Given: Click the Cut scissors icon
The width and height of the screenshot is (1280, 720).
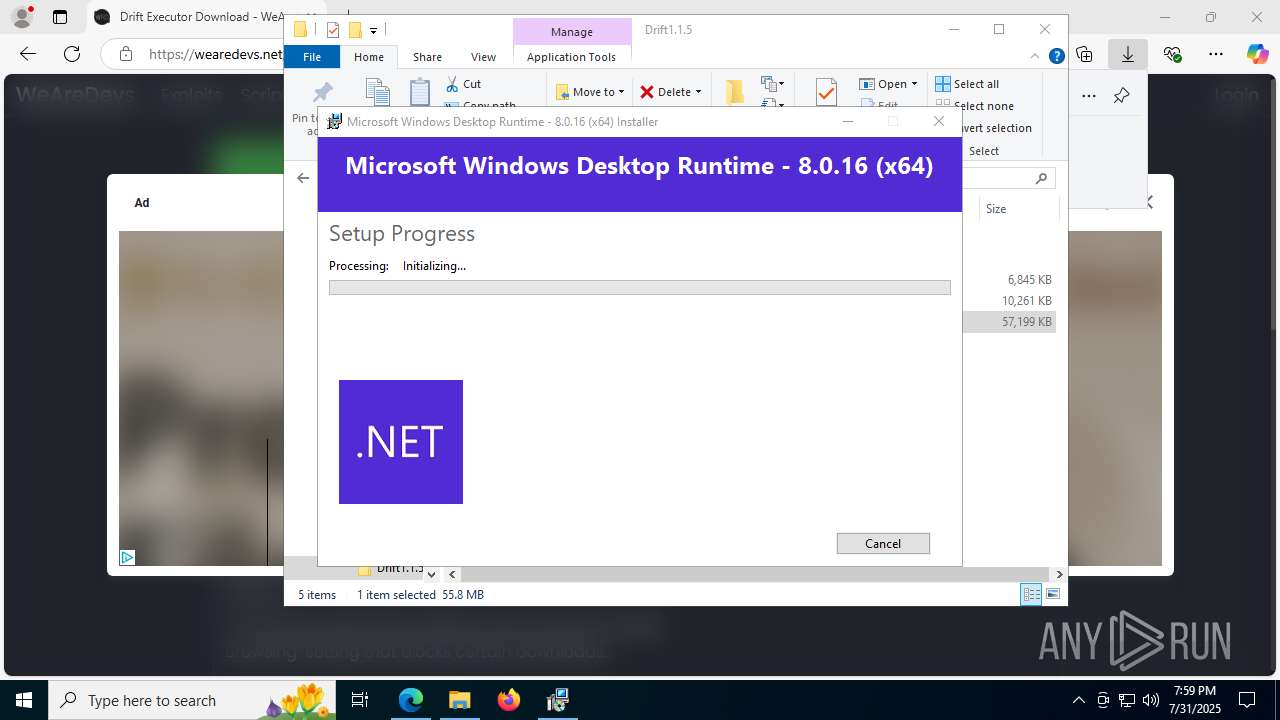Looking at the screenshot, I should (x=452, y=84).
